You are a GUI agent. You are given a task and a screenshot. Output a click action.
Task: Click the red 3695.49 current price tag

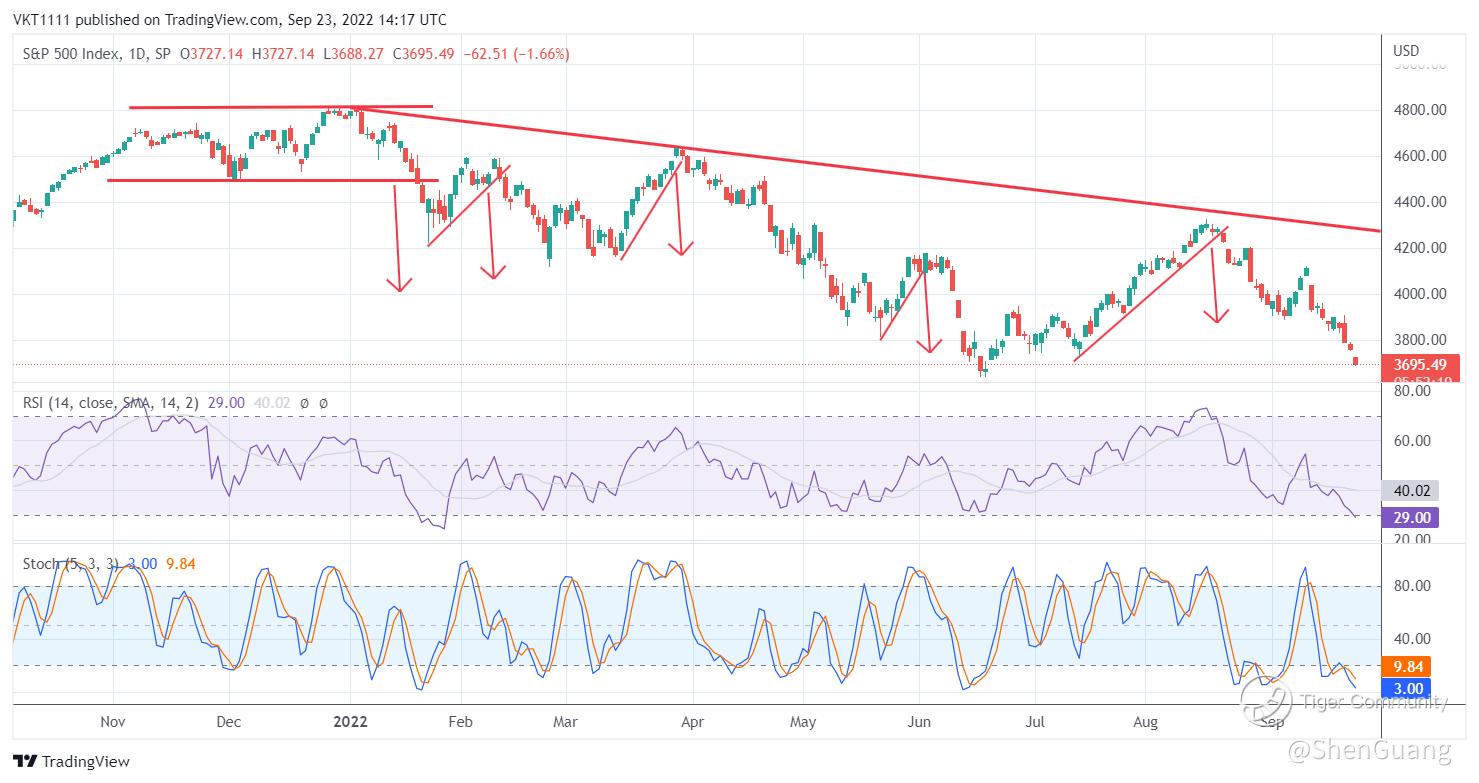(x=1421, y=365)
